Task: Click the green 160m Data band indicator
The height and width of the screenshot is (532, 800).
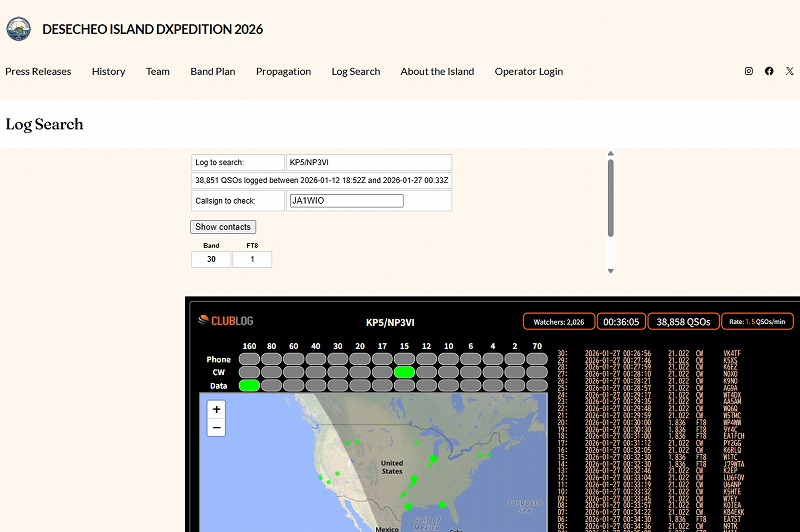Action: pyautogui.click(x=249, y=385)
